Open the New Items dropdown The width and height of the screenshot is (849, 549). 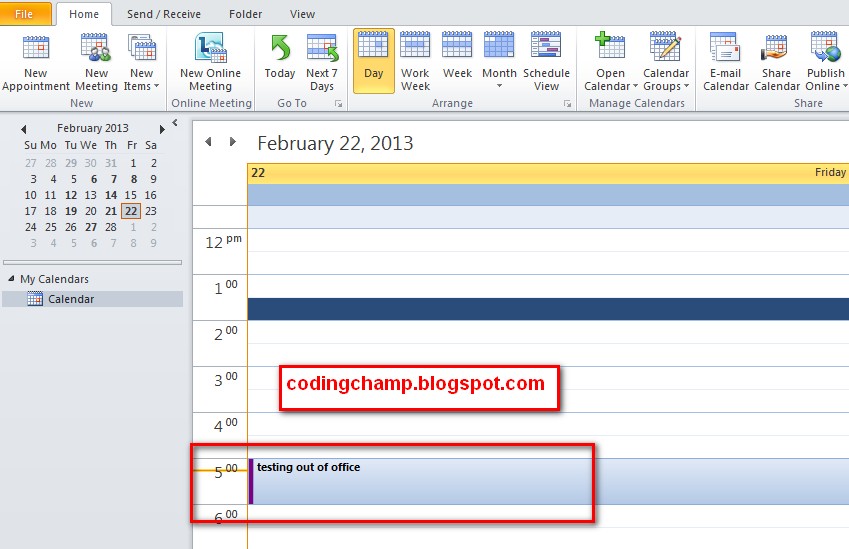point(141,62)
